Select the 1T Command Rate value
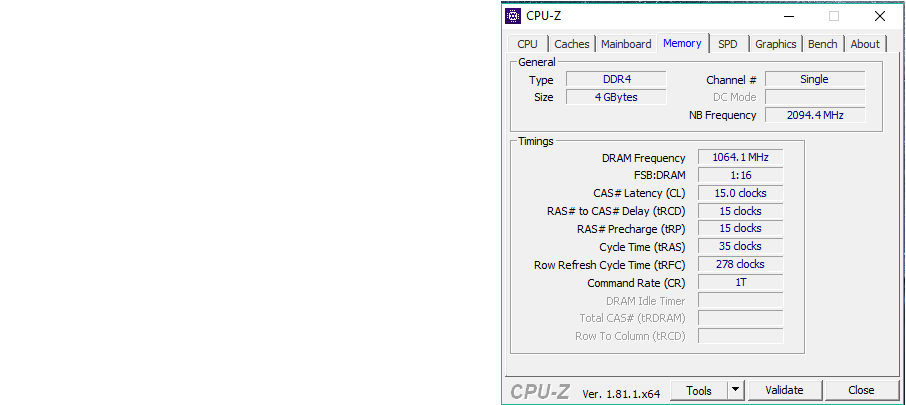Viewport: 906px width, 405px height. tap(740, 282)
